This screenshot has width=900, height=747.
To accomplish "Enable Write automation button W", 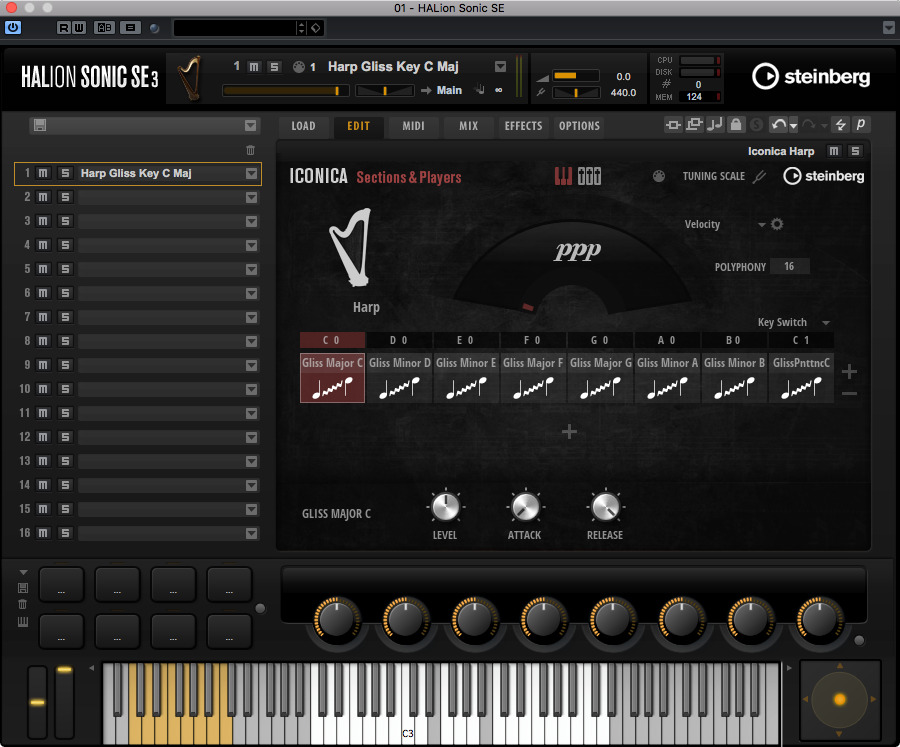I will pos(79,28).
